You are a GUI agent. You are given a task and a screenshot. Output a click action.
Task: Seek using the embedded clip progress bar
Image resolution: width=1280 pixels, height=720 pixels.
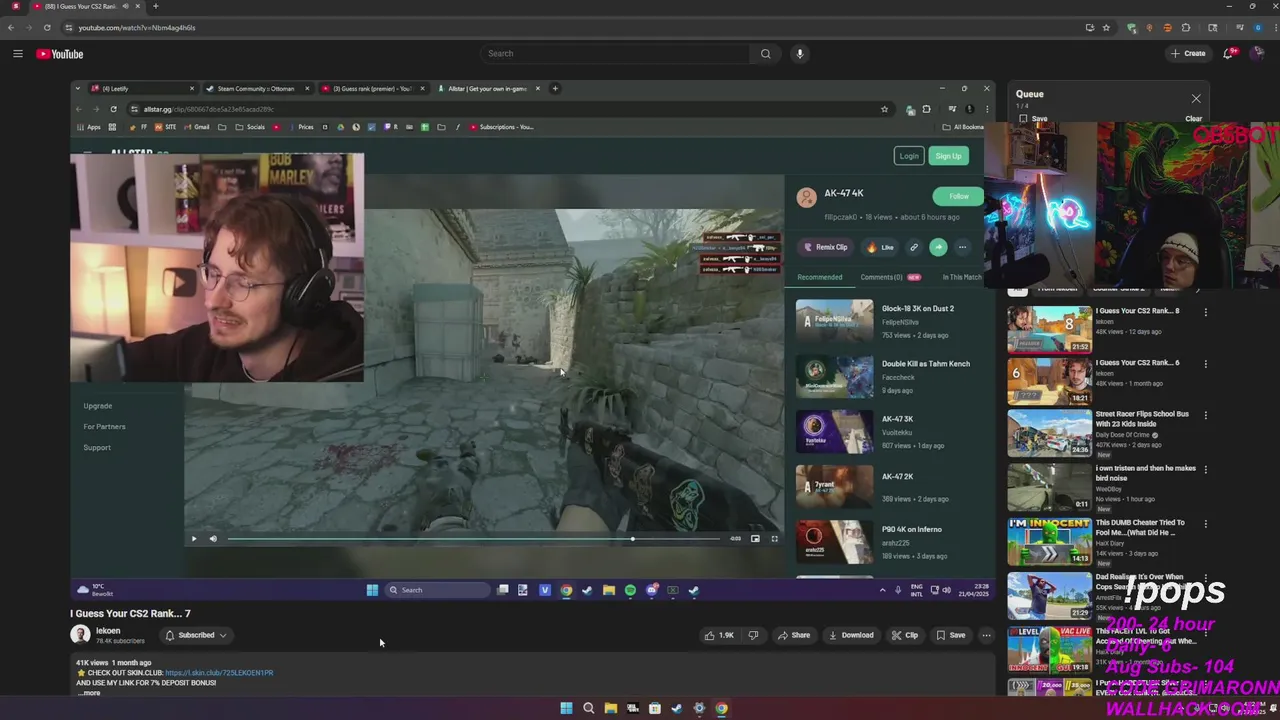tap(473, 539)
